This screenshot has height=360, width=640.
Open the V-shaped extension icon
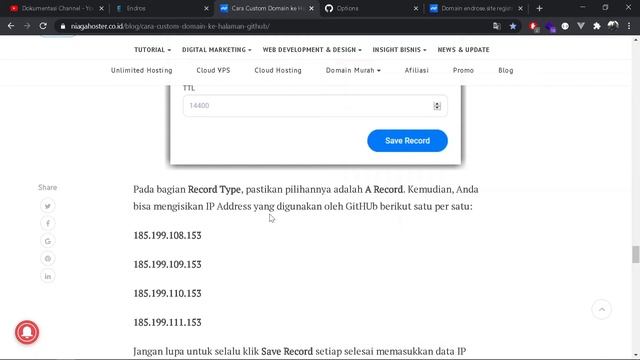(581, 26)
